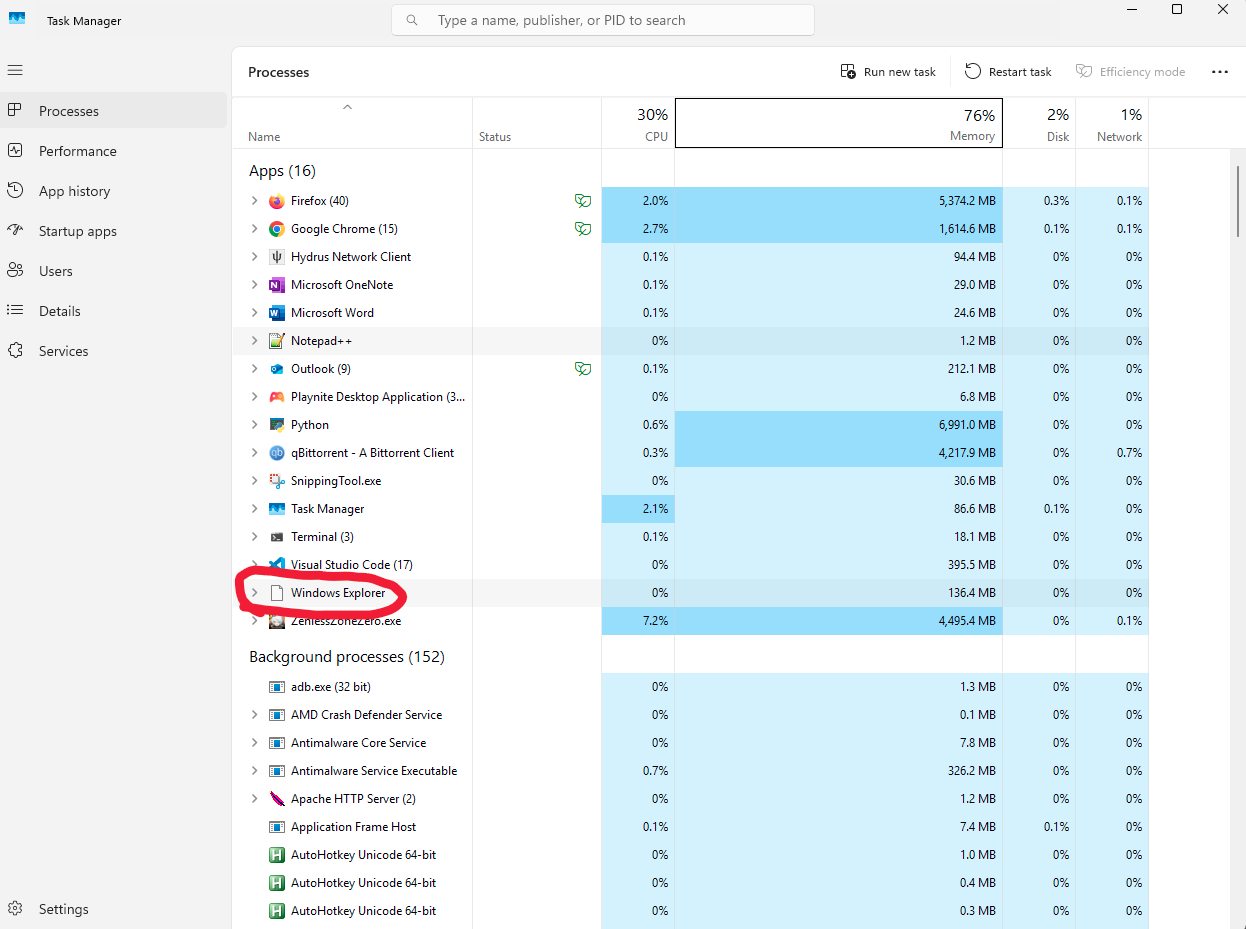Click the SnippingTool.exe icon

pyautogui.click(x=277, y=481)
